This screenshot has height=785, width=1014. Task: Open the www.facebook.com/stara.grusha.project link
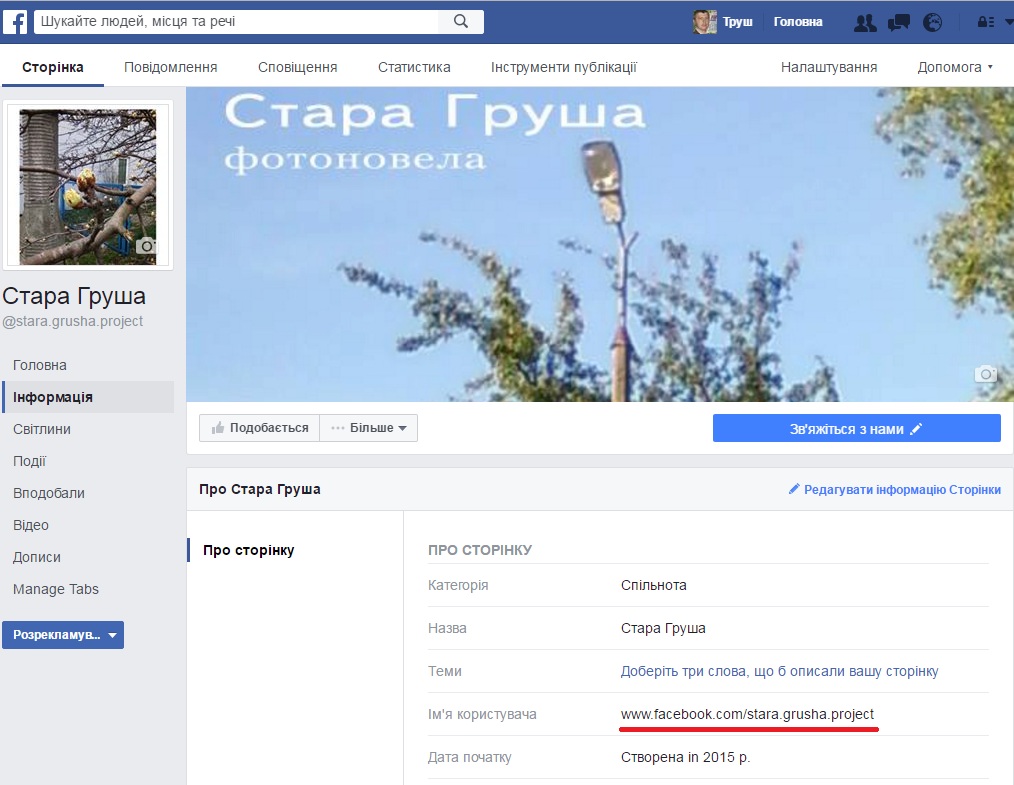[x=747, y=714]
